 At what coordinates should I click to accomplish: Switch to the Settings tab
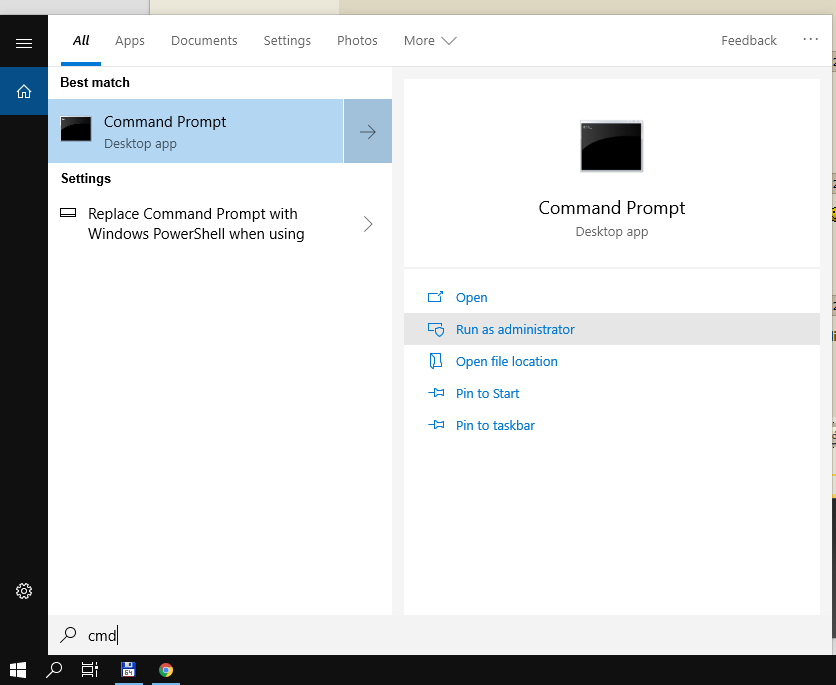click(x=287, y=41)
